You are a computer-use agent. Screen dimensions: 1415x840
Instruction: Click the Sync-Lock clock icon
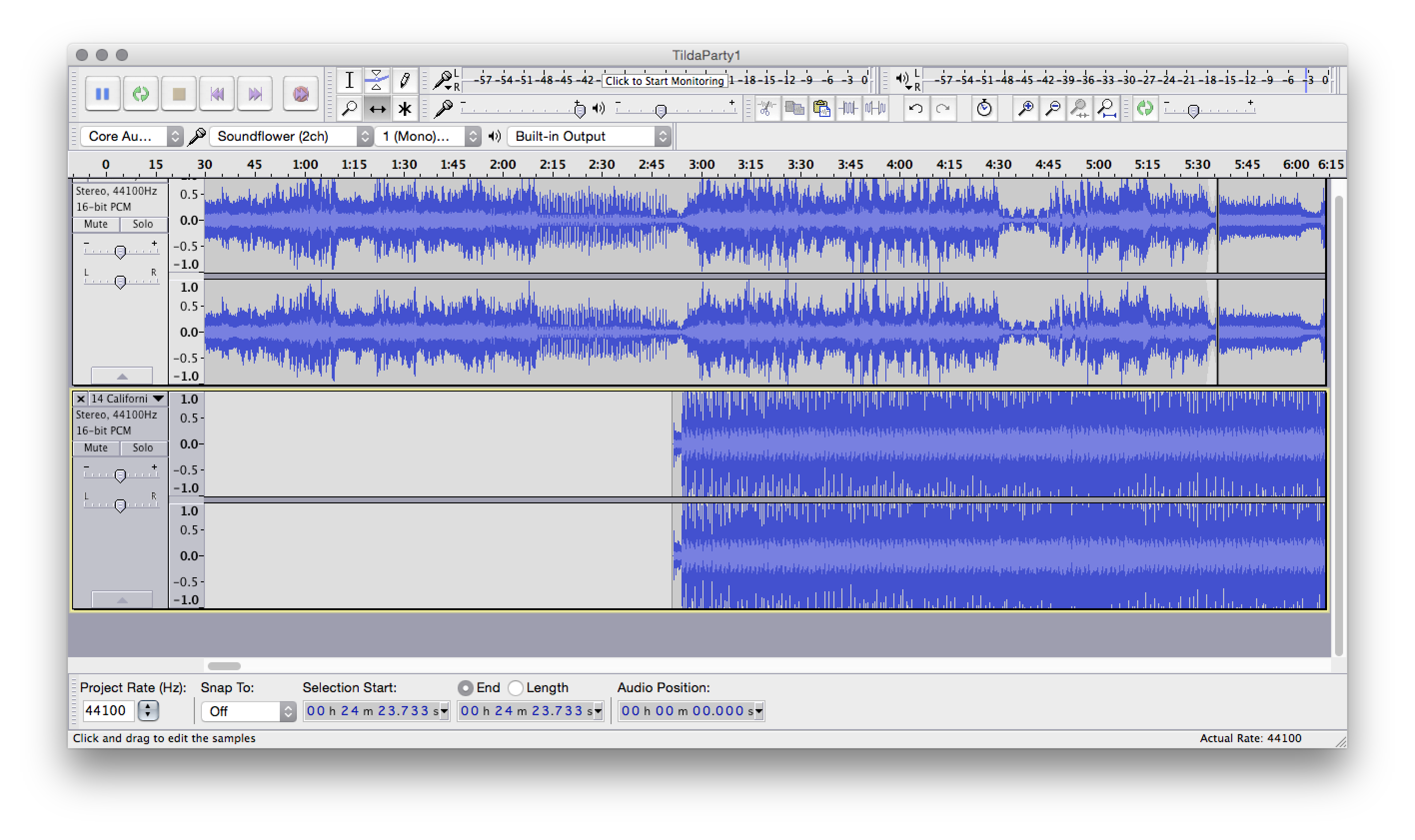coord(984,108)
